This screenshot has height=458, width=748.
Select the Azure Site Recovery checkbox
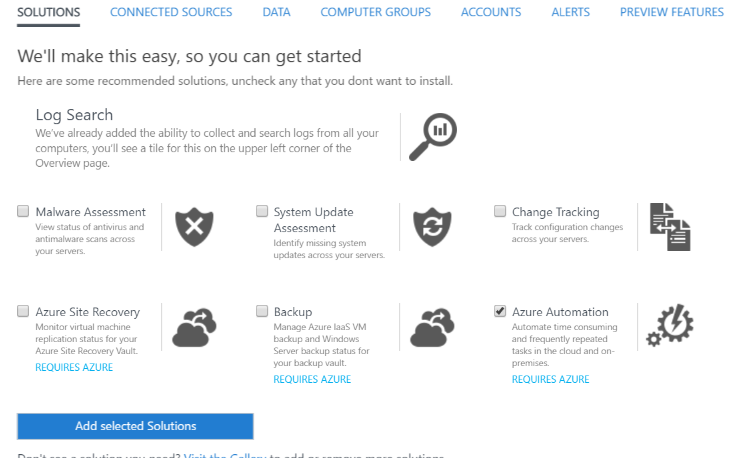pos(23,311)
